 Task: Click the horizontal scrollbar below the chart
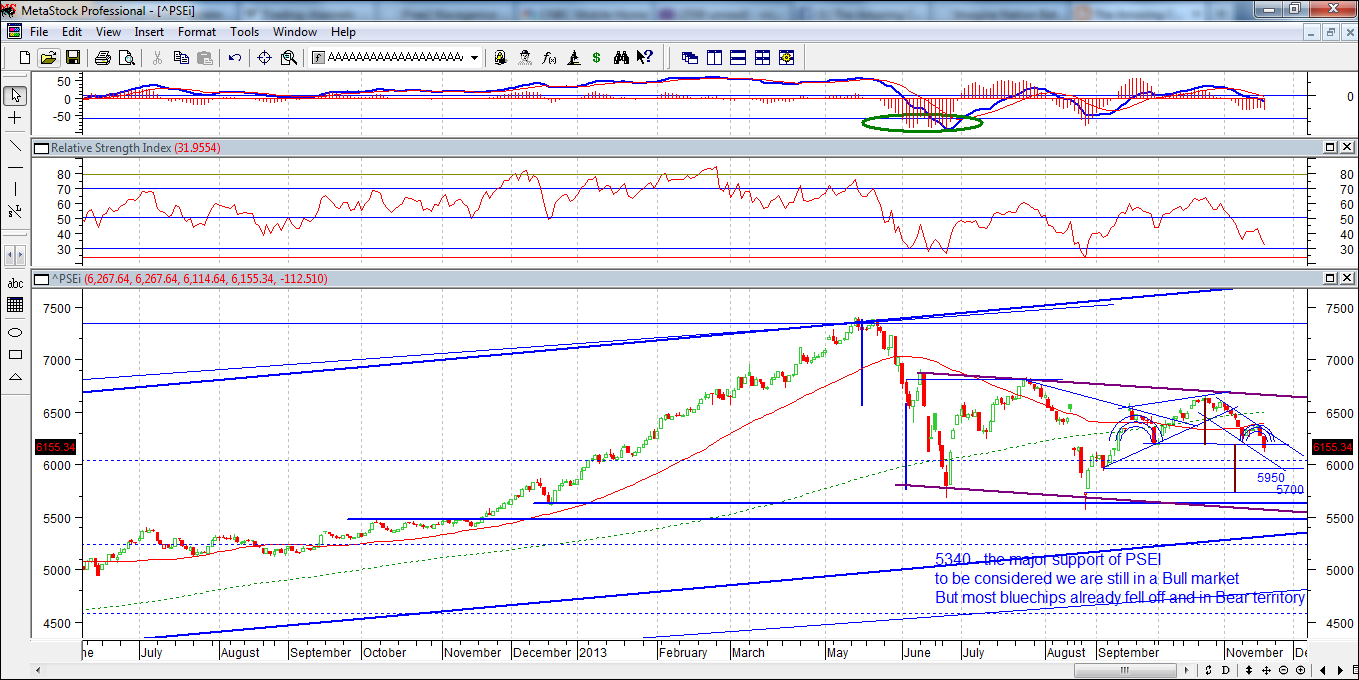(1126, 668)
